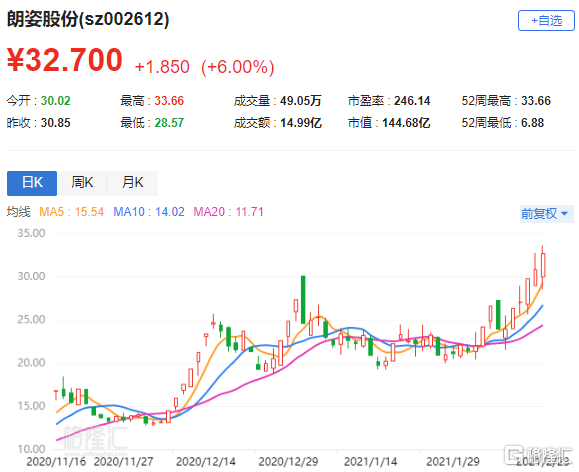Viewport: 579px width, 472px height.
Task: Click the 2021/1/29 date label
Action: [453, 462]
